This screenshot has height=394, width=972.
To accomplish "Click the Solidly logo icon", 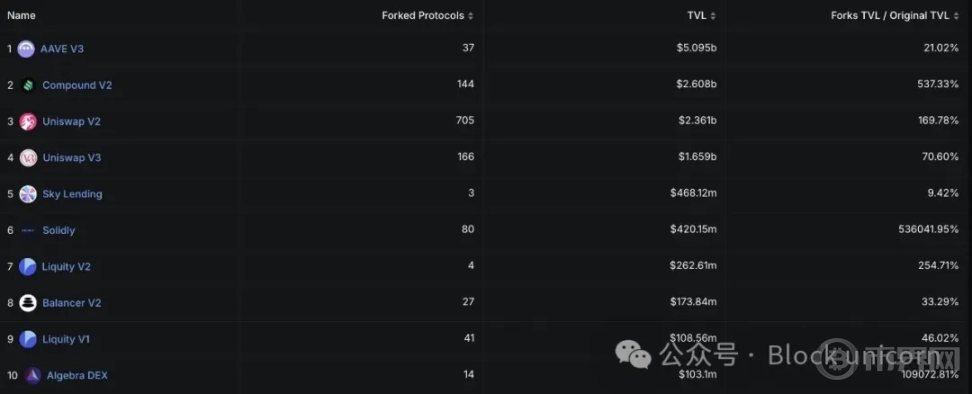I will [x=28, y=230].
